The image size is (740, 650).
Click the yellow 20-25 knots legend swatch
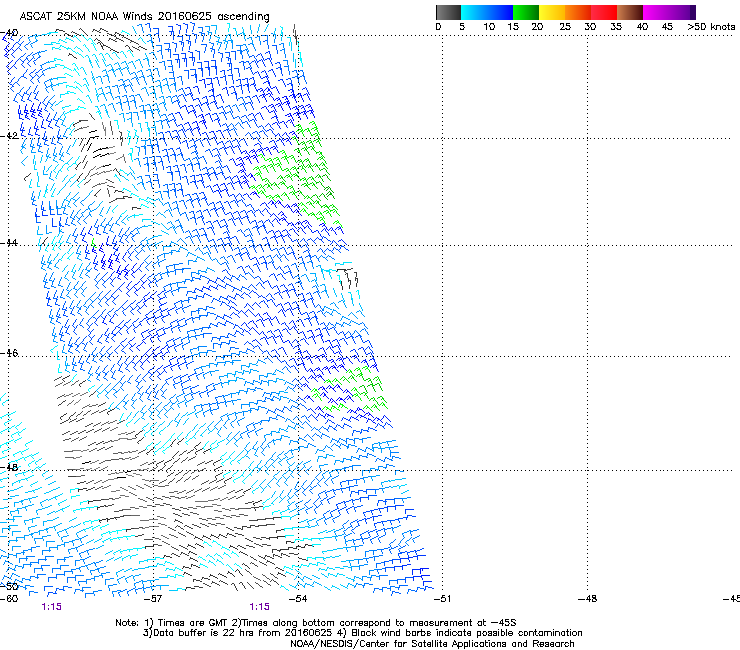point(552,12)
